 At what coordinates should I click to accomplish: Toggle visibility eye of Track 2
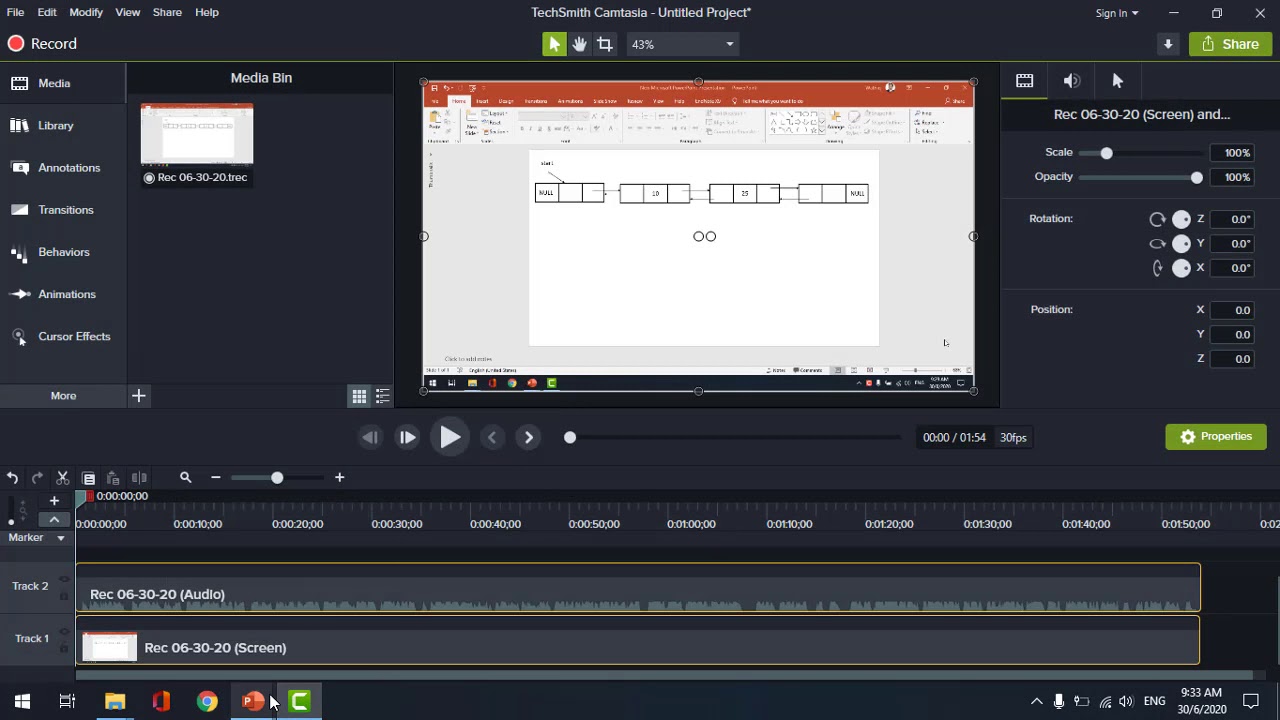64,579
